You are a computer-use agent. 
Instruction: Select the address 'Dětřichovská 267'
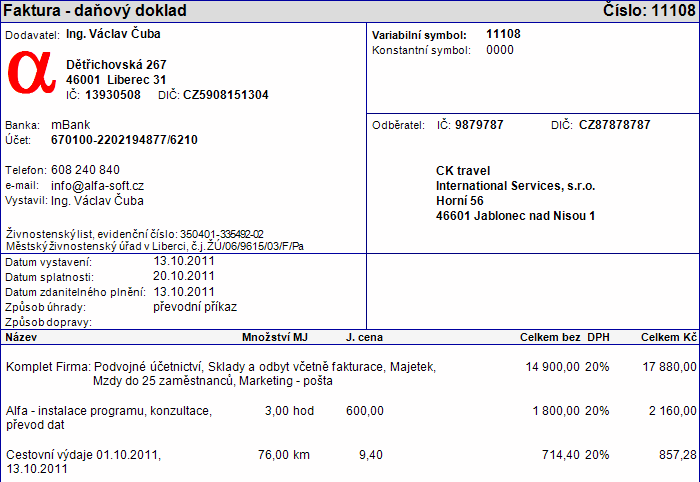coord(117,65)
